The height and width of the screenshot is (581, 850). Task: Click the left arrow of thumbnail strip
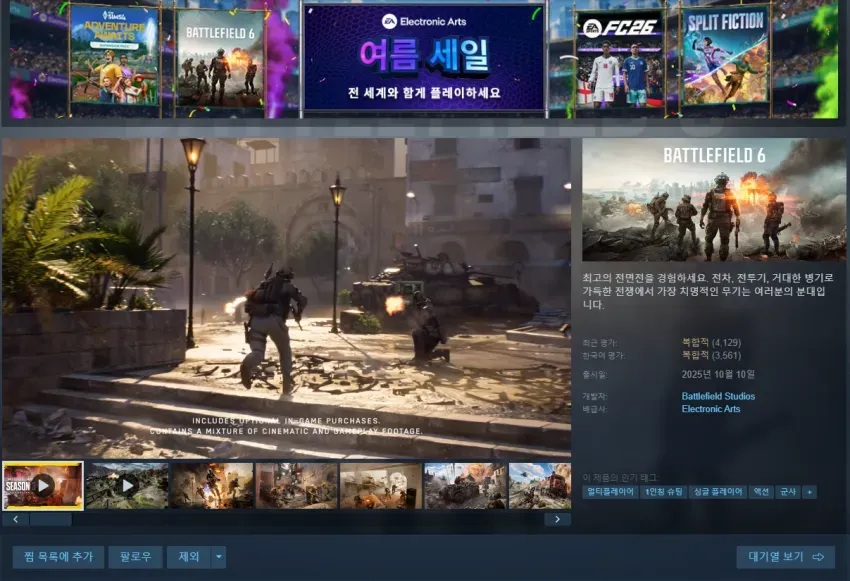tap(16, 519)
